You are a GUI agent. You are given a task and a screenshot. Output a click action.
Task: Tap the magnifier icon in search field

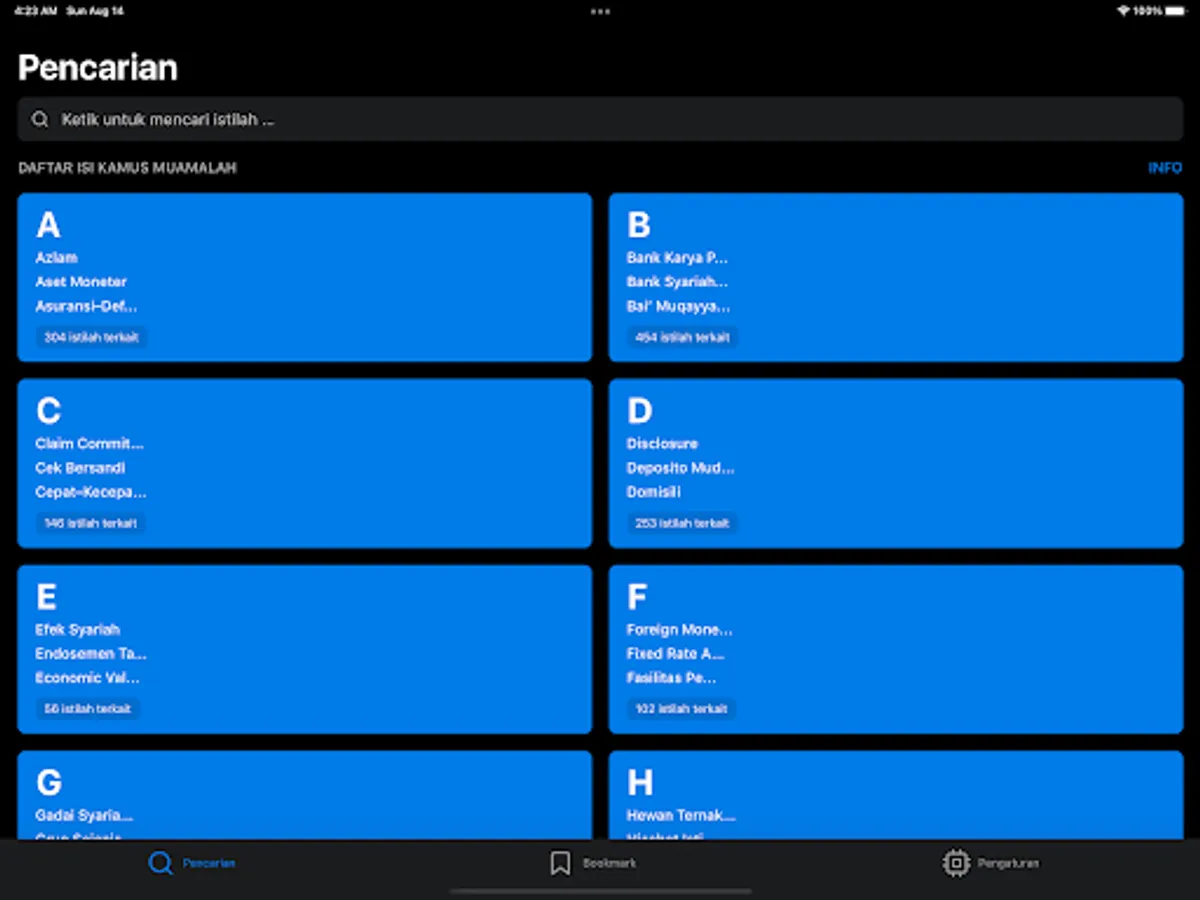40,120
